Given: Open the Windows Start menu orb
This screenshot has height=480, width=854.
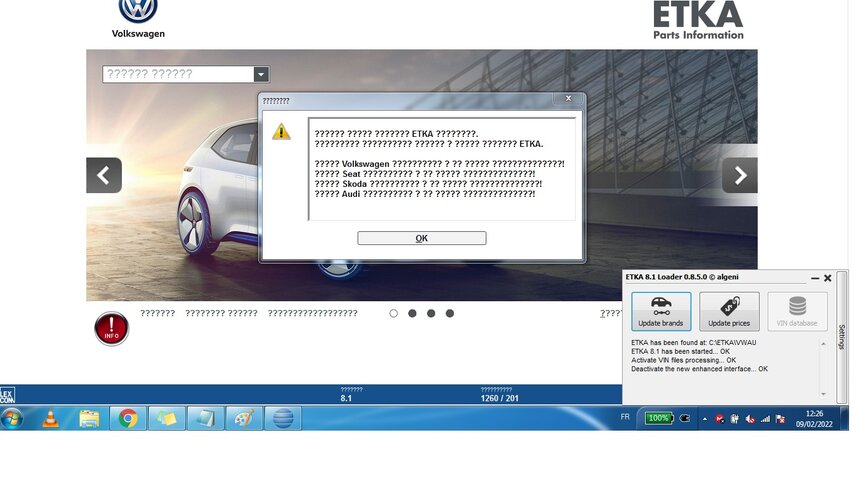Looking at the screenshot, I should tap(12, 418).
